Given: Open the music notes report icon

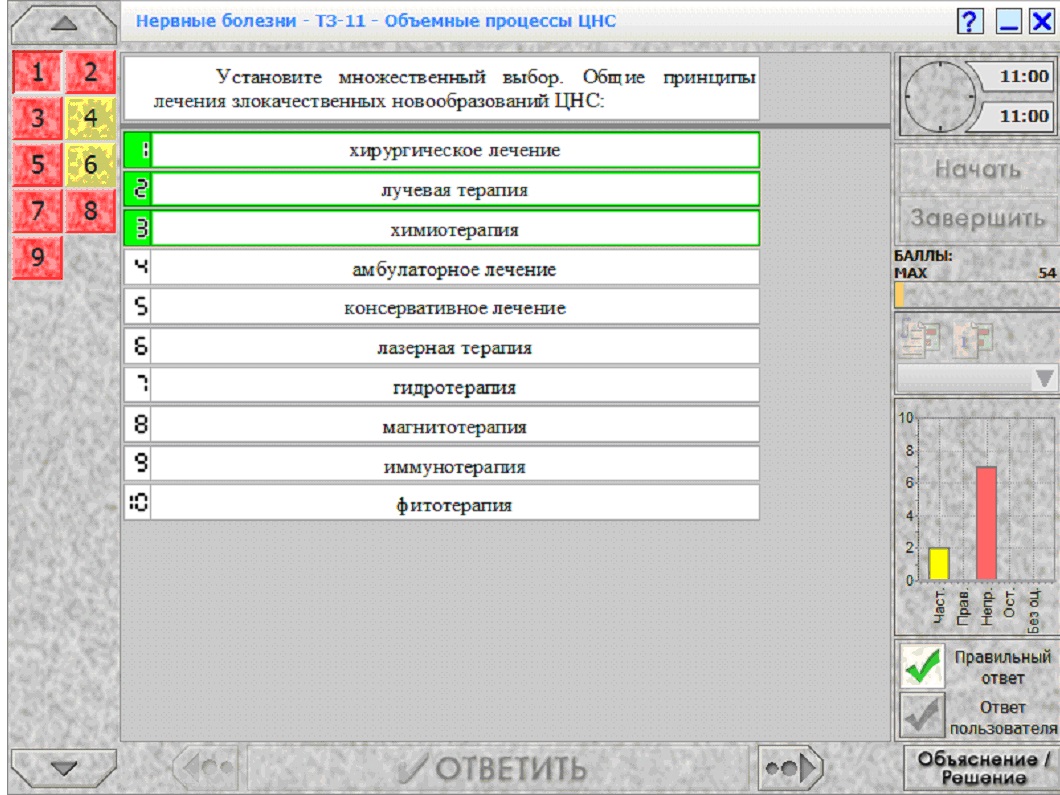Looking at the screenshot, I should (920, 337).
